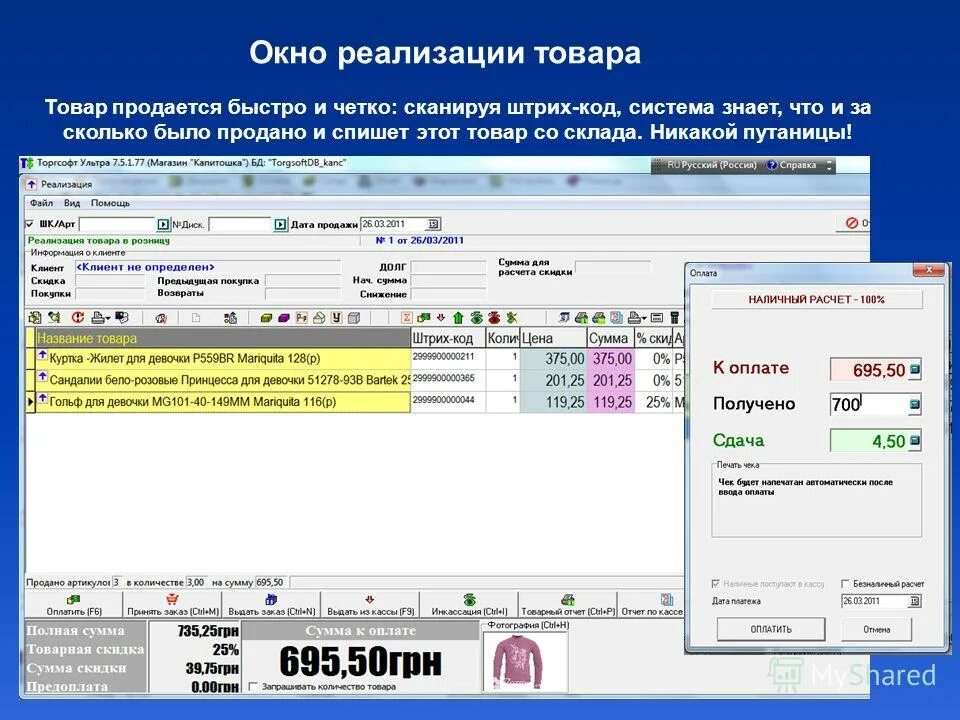960x720 pixels.
Task: Select the sum (Σ) icon on the toolbar
Action: pos(405,319)
